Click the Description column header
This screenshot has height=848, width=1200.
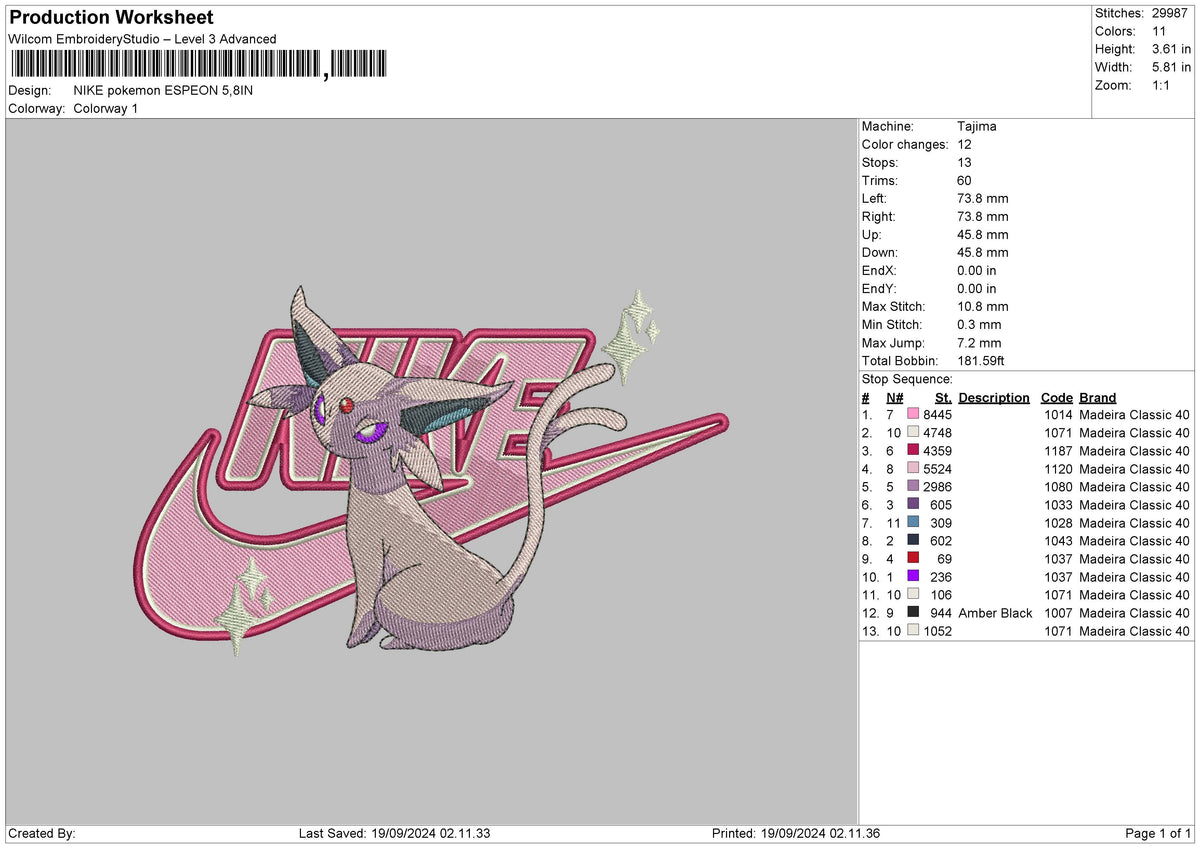[994, 397]
